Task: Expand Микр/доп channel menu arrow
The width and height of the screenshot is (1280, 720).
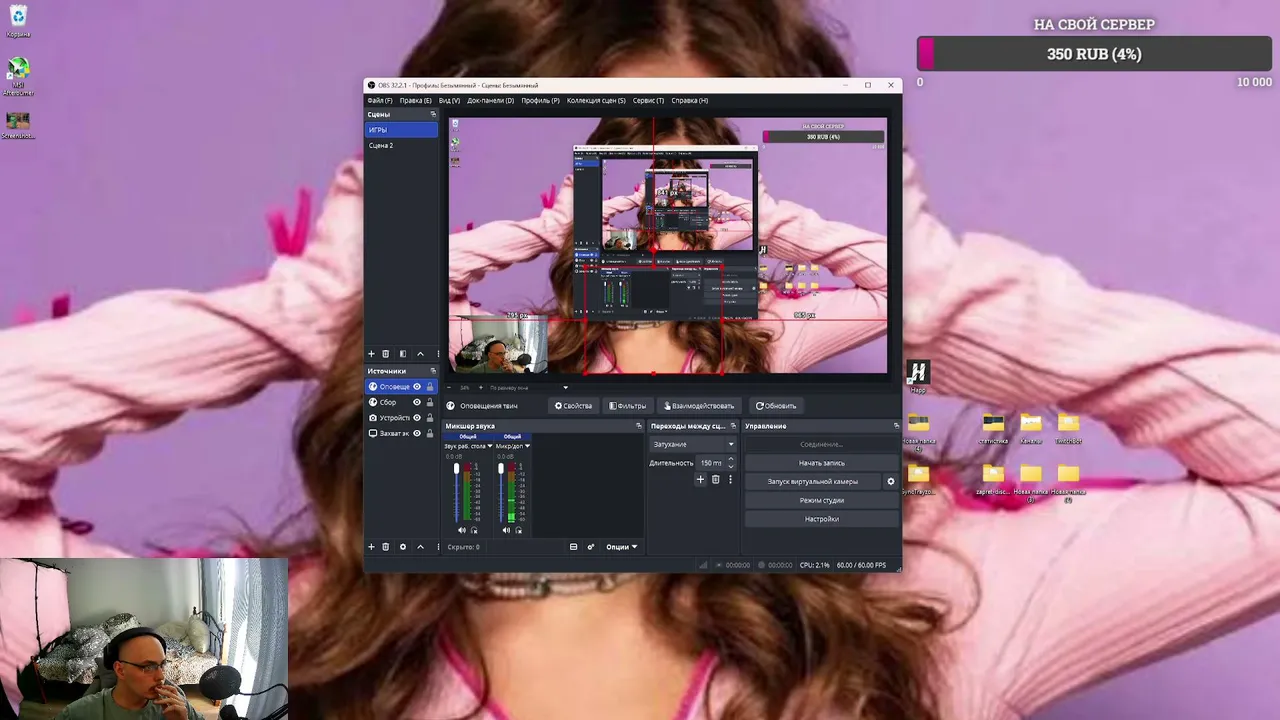Action: tap(527, 446)
